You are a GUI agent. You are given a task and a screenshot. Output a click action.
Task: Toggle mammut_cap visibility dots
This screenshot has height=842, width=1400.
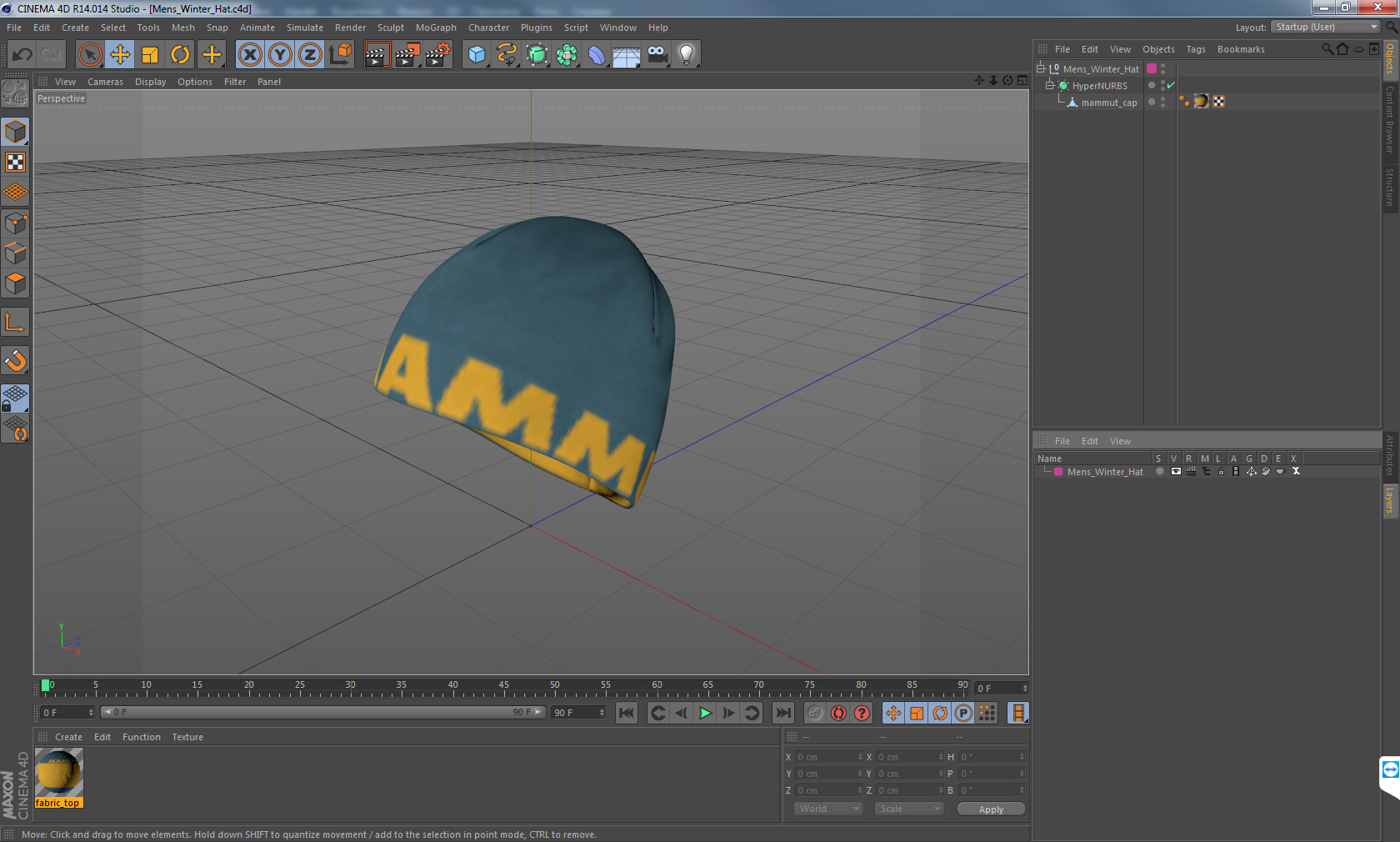pos(1162,102)
